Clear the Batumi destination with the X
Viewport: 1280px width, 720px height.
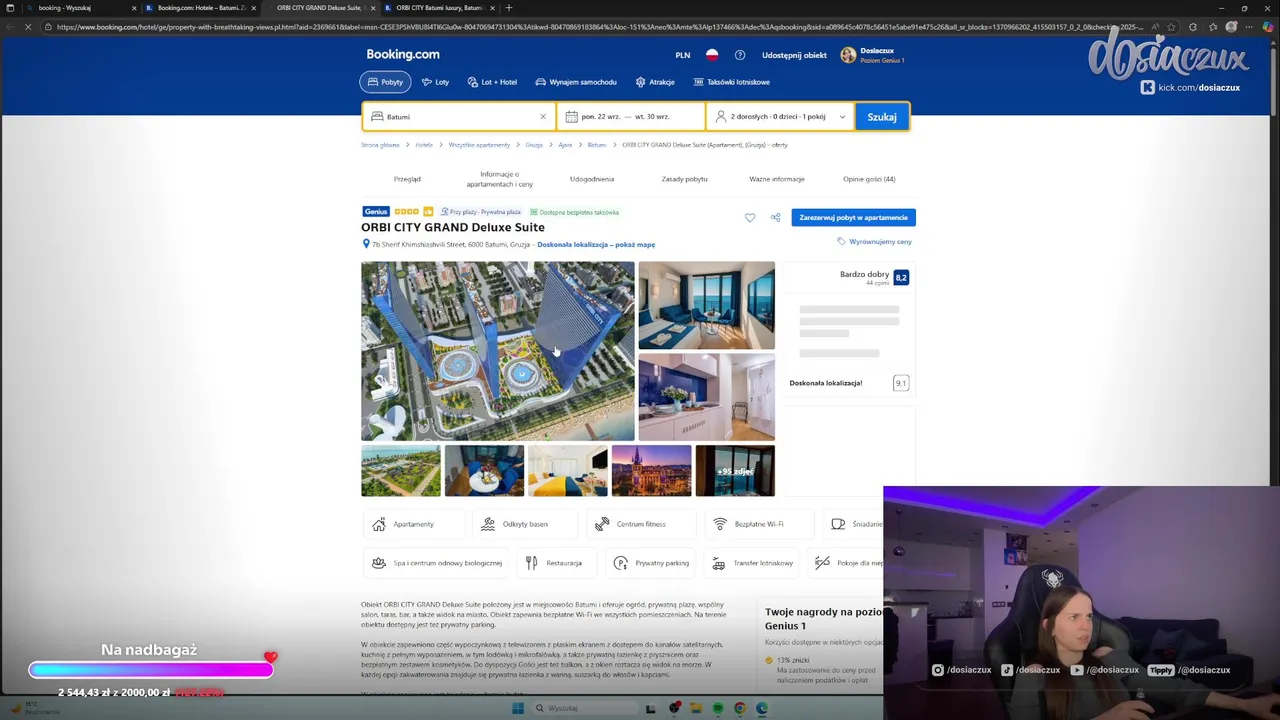pos(543,116)
